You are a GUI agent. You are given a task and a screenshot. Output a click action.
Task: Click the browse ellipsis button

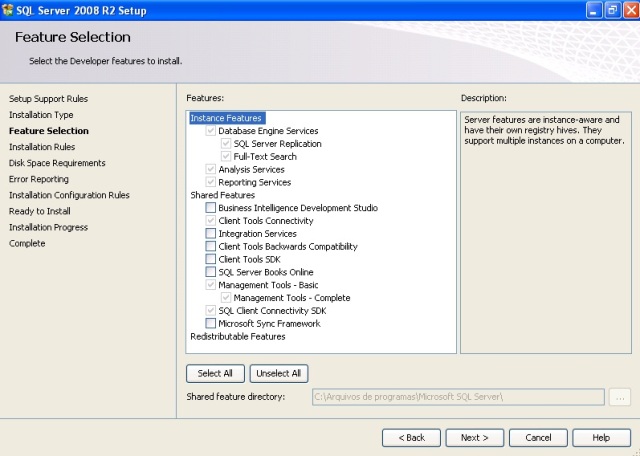[x=620, y=397]
